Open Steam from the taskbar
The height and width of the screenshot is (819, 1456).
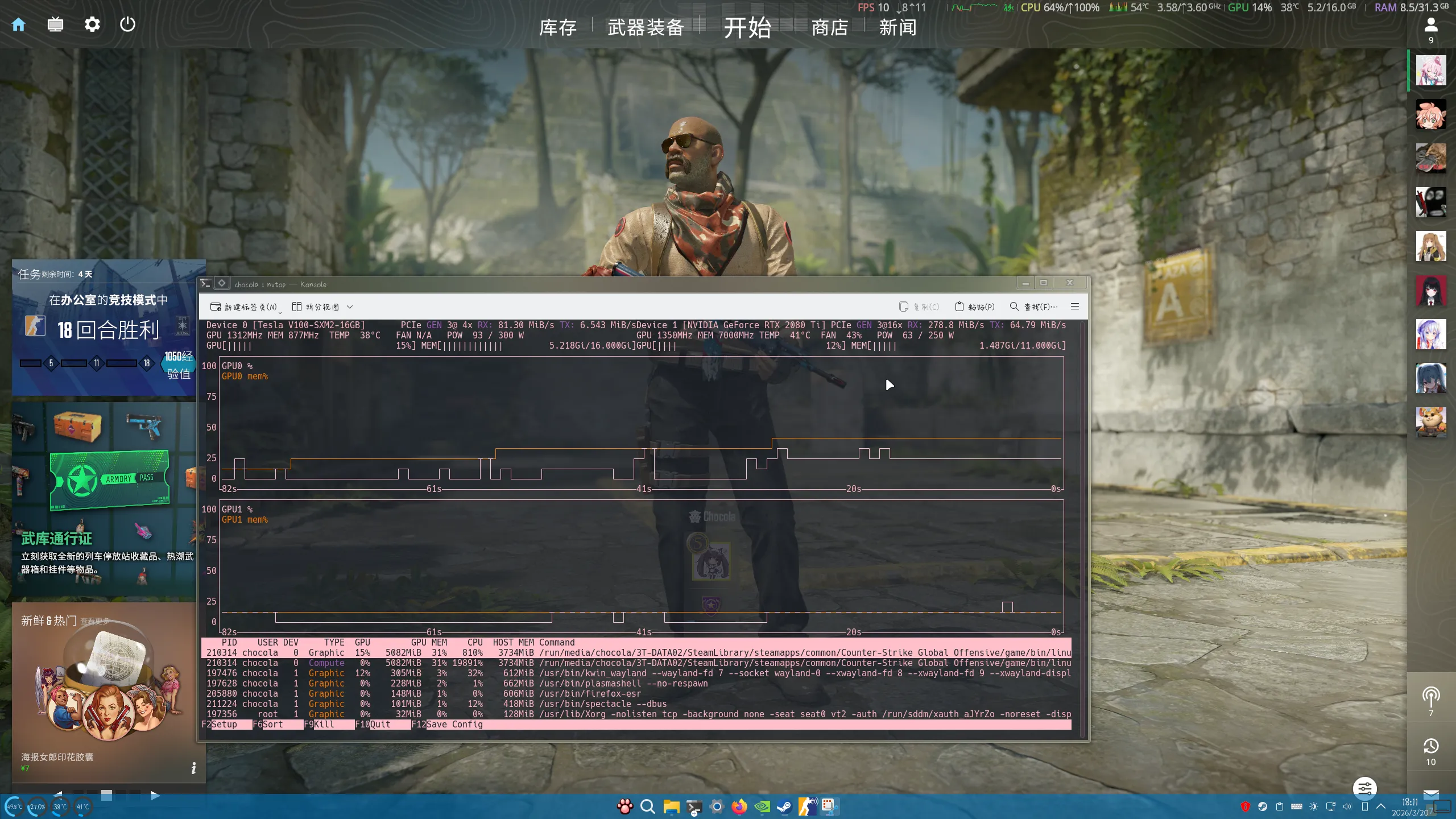click(x=784, y=806)
